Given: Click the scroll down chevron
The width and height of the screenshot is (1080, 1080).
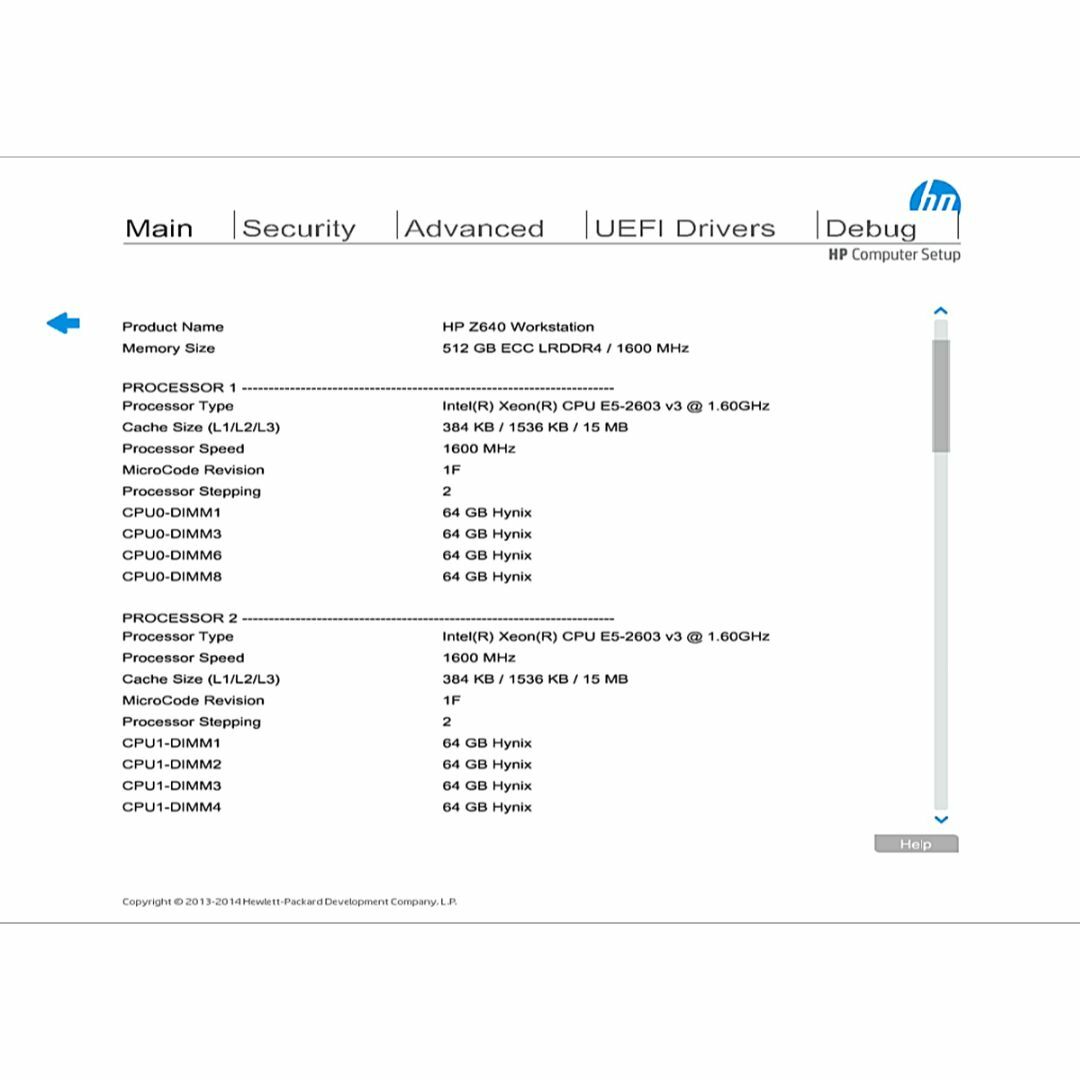Looking at the screenshot, I should 941,819.
